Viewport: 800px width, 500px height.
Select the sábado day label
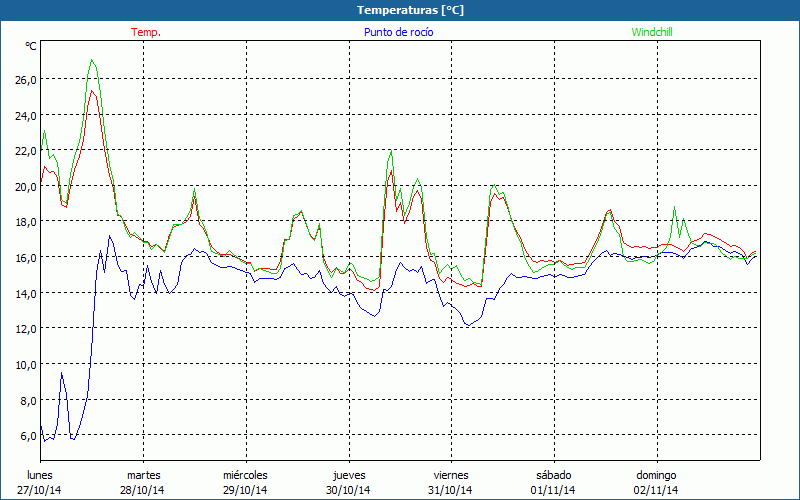553,475
